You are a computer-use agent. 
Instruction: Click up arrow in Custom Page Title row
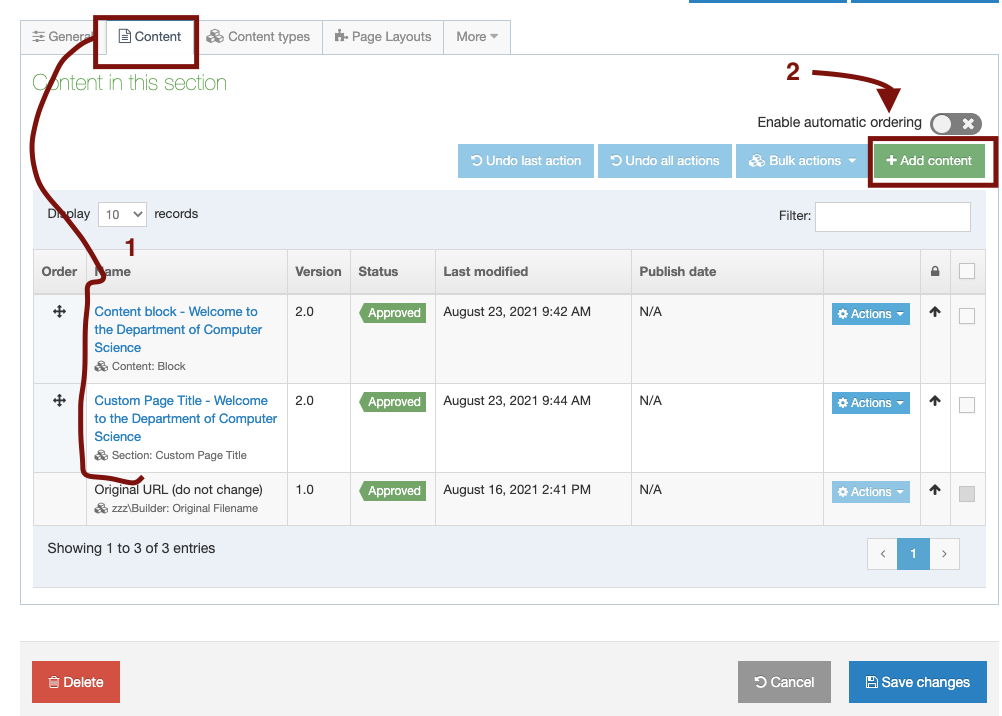click(x=935, y=401)
